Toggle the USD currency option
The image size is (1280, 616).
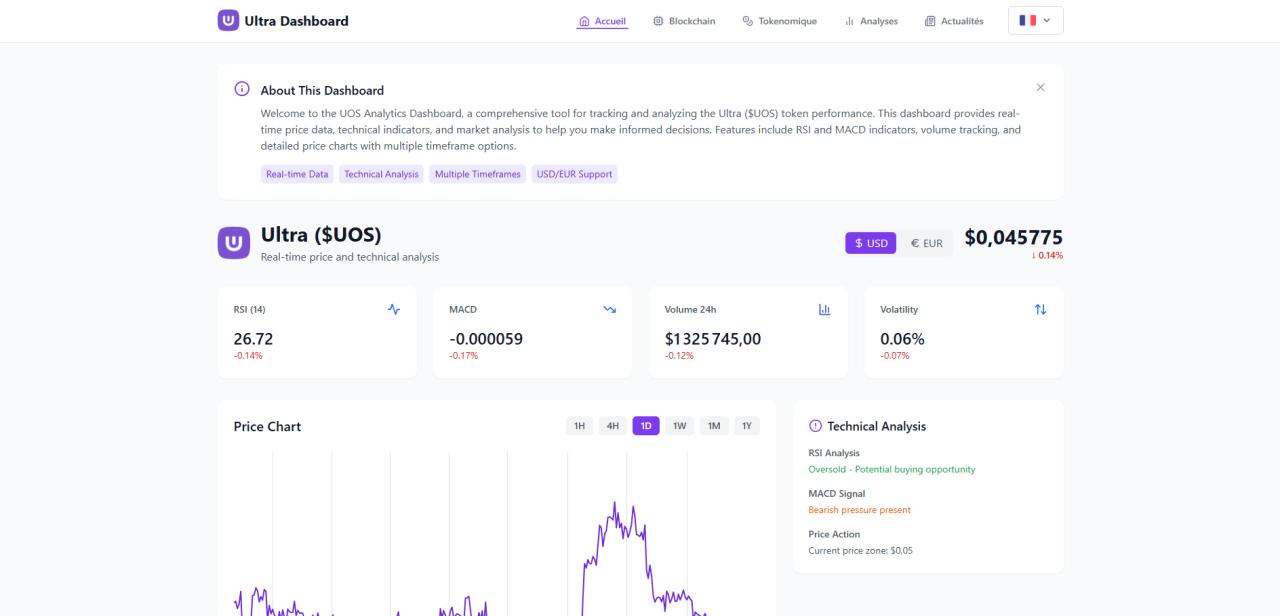tap(870, 242)
